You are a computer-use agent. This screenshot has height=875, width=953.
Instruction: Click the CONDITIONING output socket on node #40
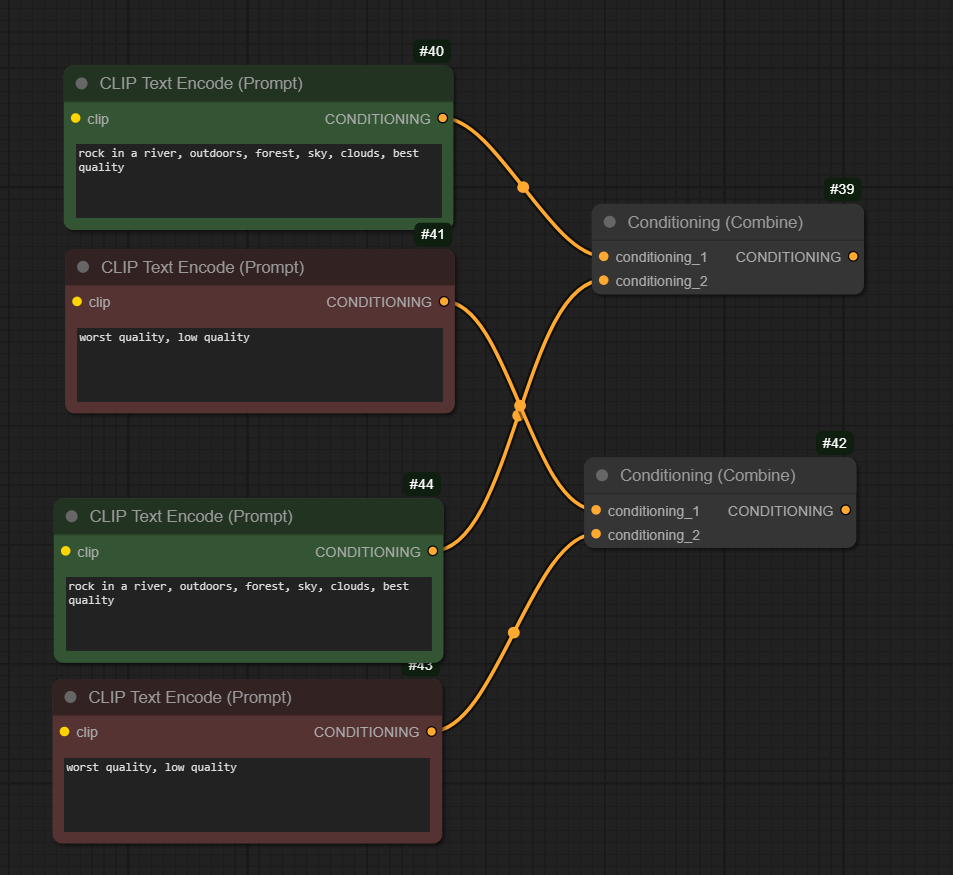[443, 118]
